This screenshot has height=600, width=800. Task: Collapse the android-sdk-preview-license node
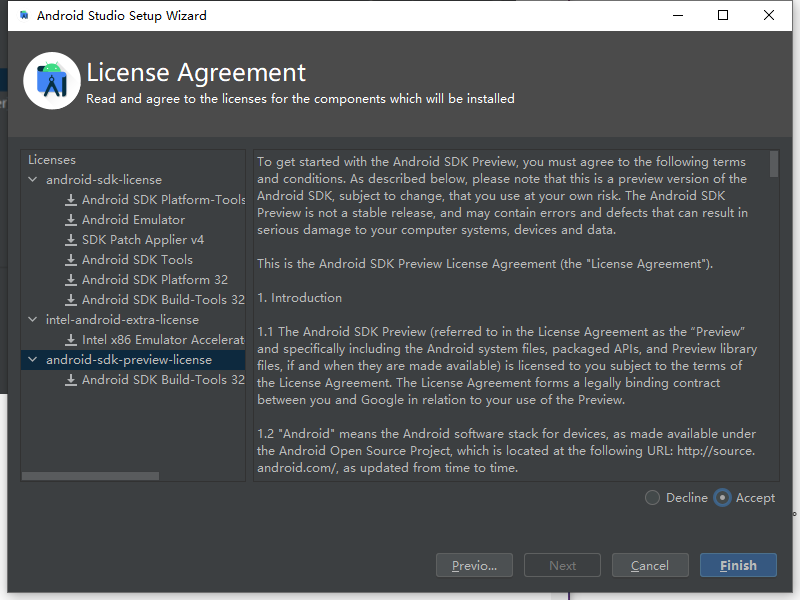(x=34, y=360)
